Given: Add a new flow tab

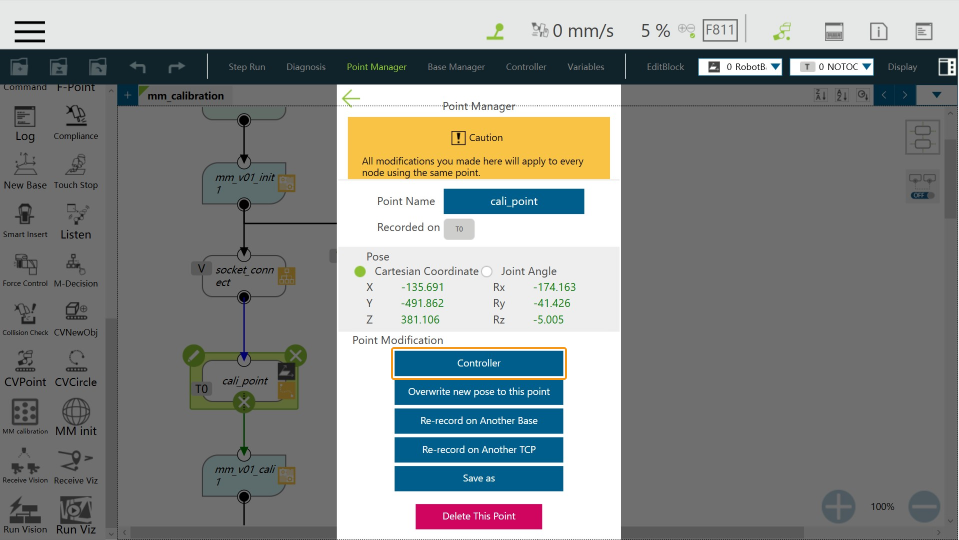Looking at the screenshot, I should click(127, 95).
